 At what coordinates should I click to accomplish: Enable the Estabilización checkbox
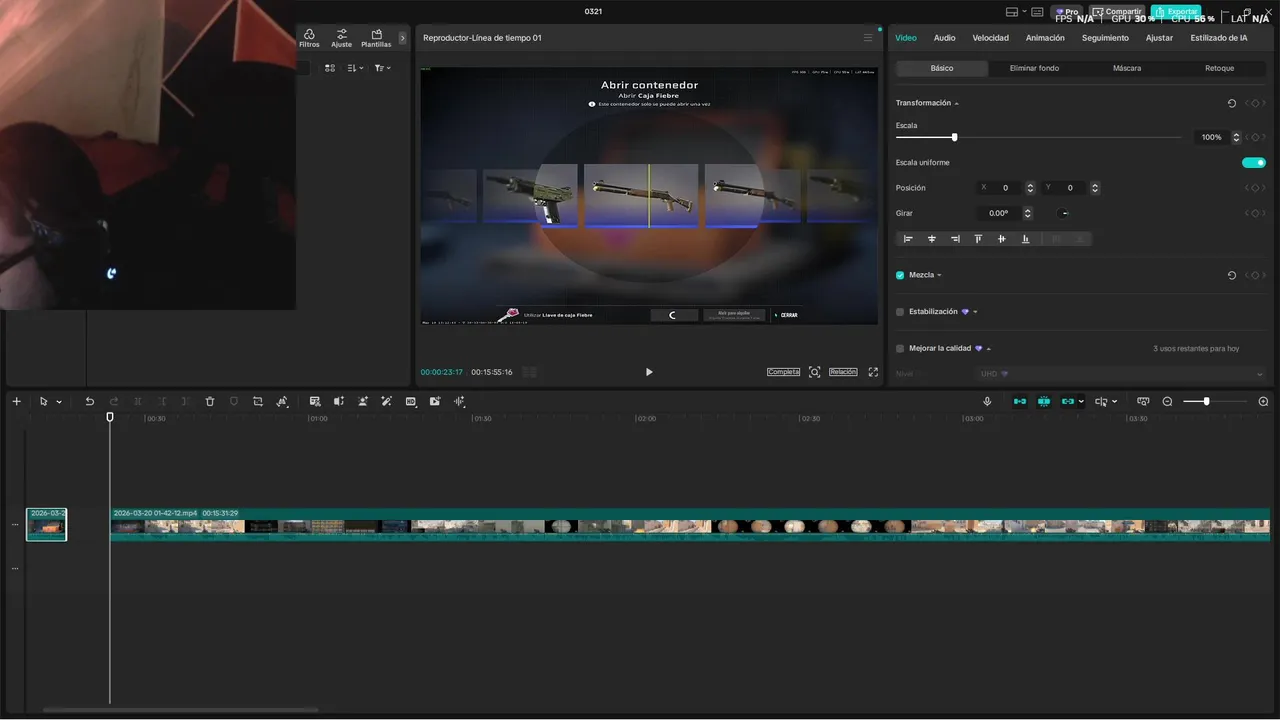(x=900, y=312)
